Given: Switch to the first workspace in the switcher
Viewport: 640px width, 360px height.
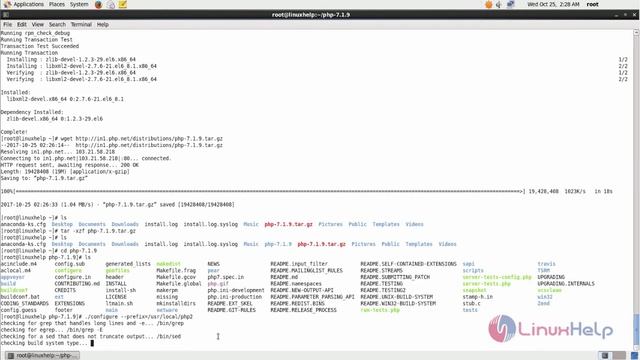Looking at the screenshot, I should [605, 356].
